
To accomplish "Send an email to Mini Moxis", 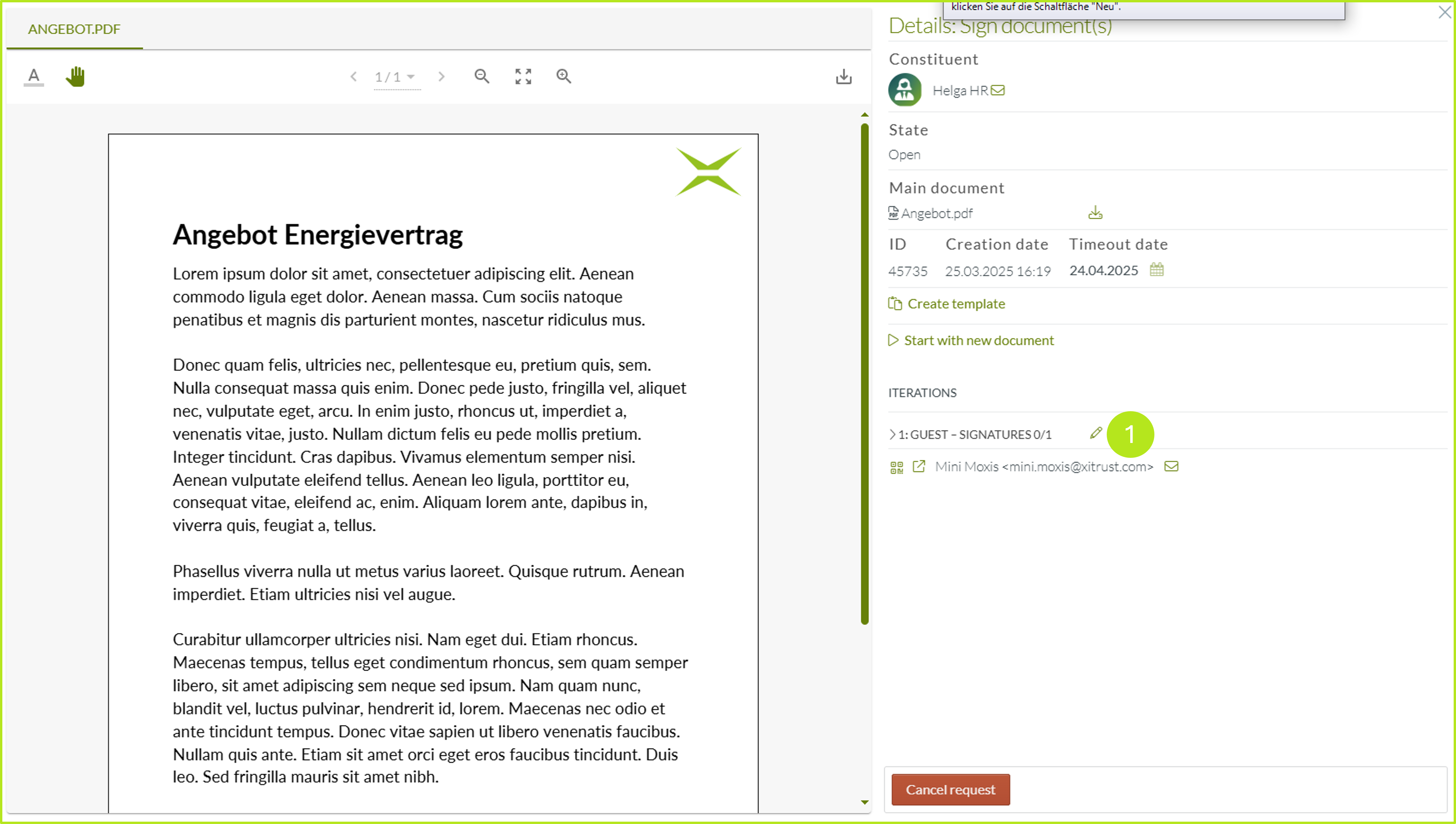I will tap(1171, 466).
